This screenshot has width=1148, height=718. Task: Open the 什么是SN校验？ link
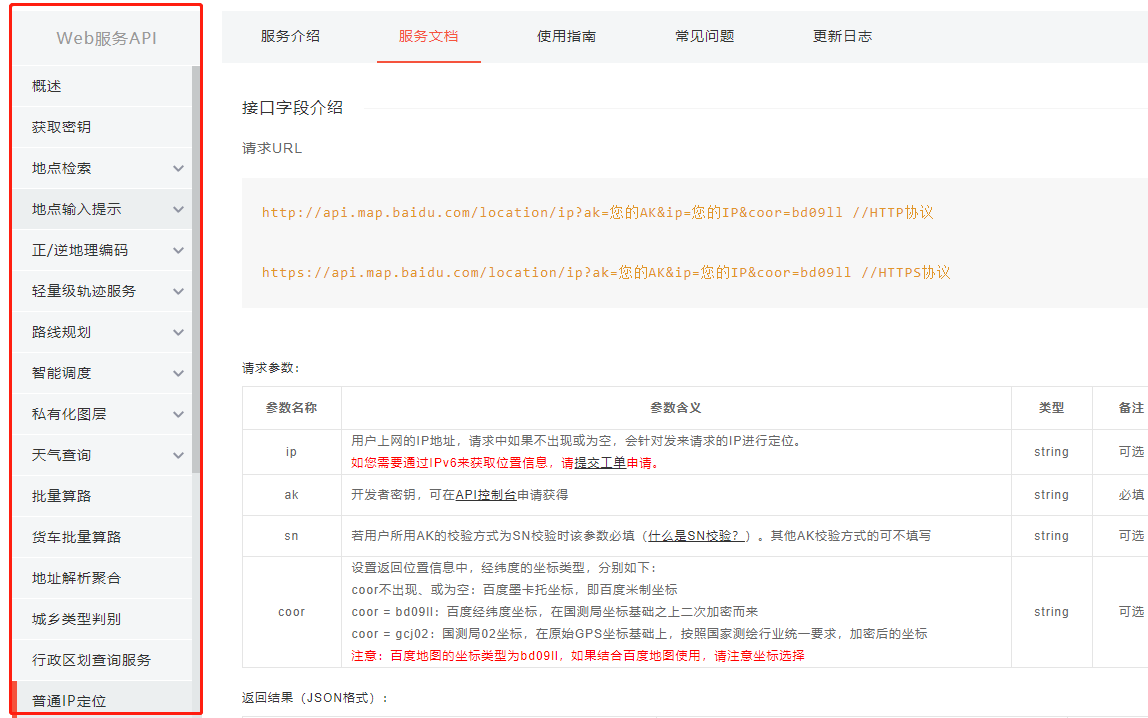point(696,536)
